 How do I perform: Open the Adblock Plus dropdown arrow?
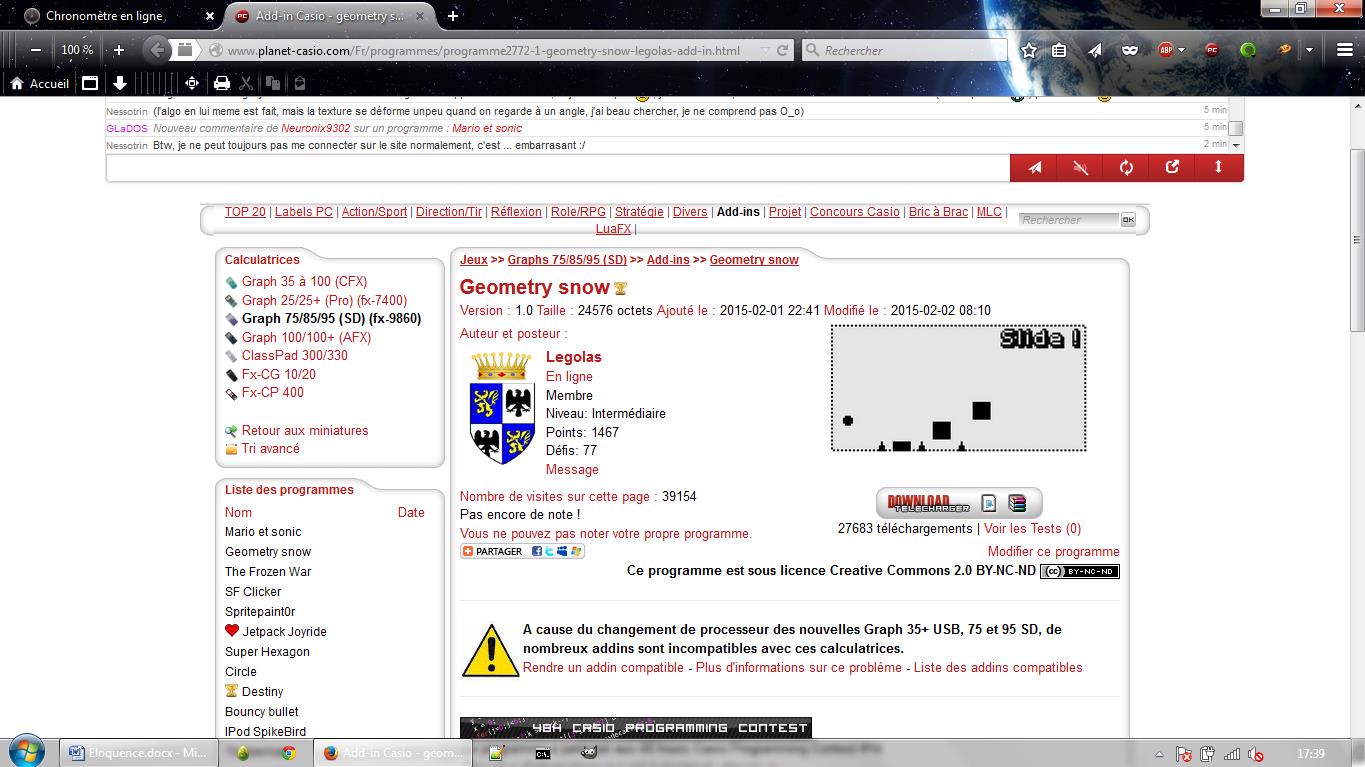[x=1182, y=50]
